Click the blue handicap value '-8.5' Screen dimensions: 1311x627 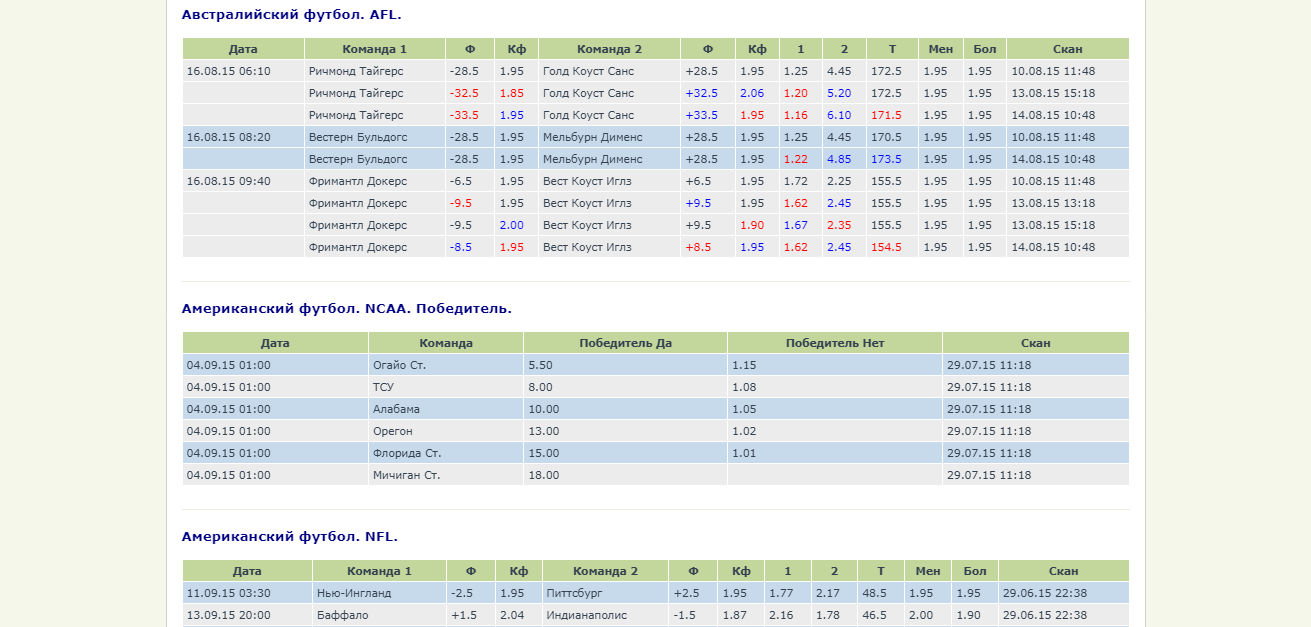(461, 247)
